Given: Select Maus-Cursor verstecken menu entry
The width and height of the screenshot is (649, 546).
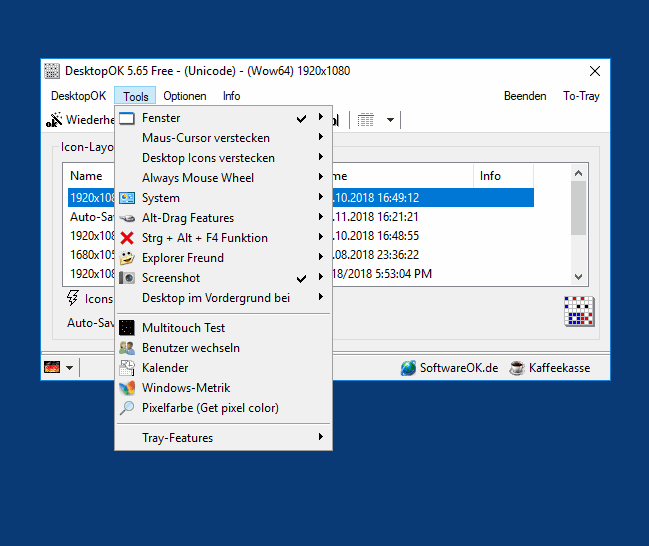Looking at the screenshot, I should (x=224, y=138).
